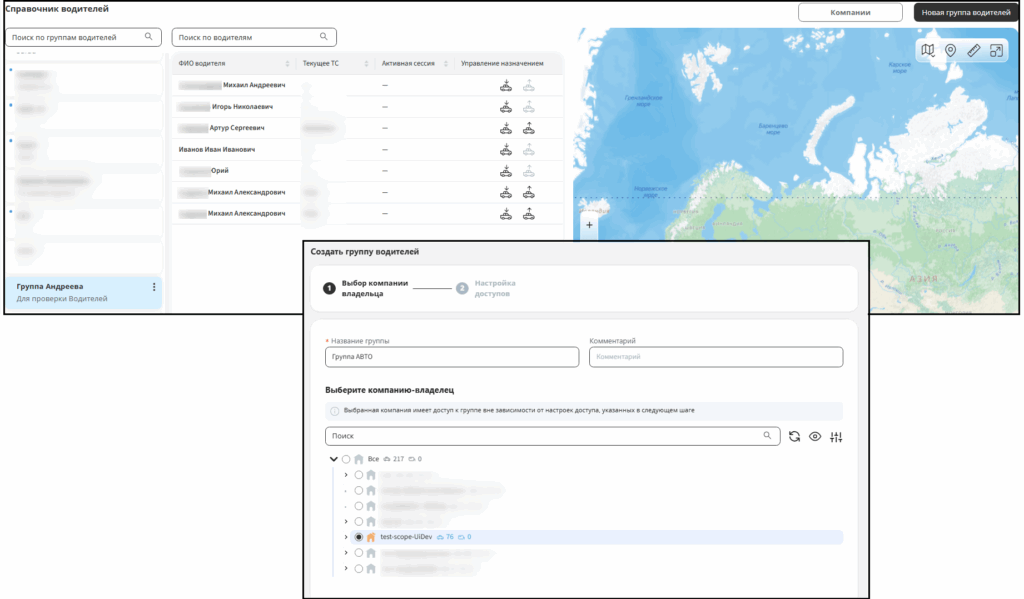Open three-dot menu for Группа Андреева
The image size is (1024, 599).
154,287
